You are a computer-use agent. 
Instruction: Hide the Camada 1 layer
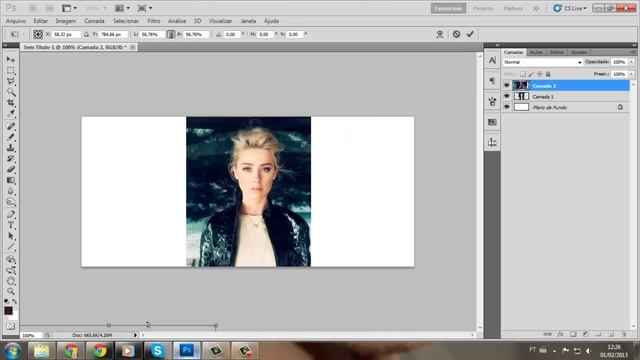507,96
